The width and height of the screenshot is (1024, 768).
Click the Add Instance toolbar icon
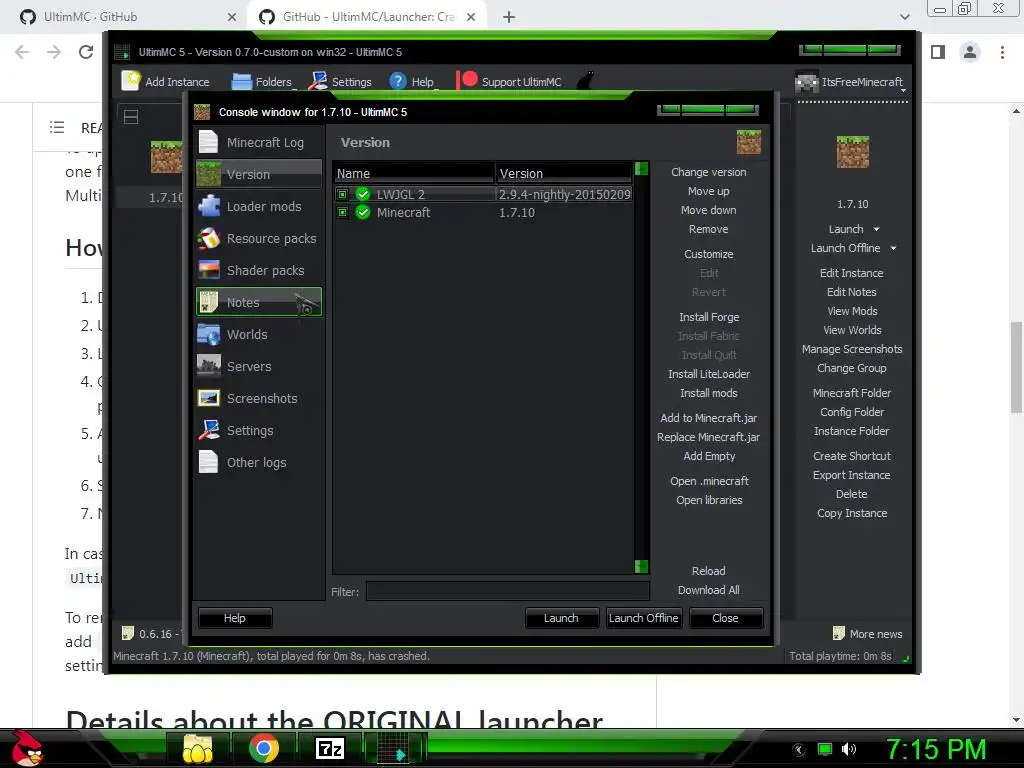coord(131,81)
